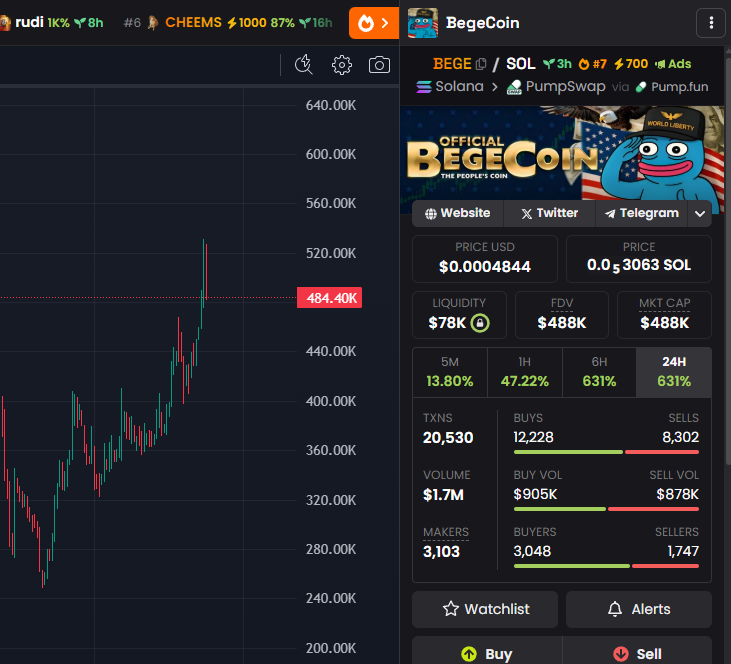
Task: Select the 5M timeframe tab
Action: click(x=450, y=373)
